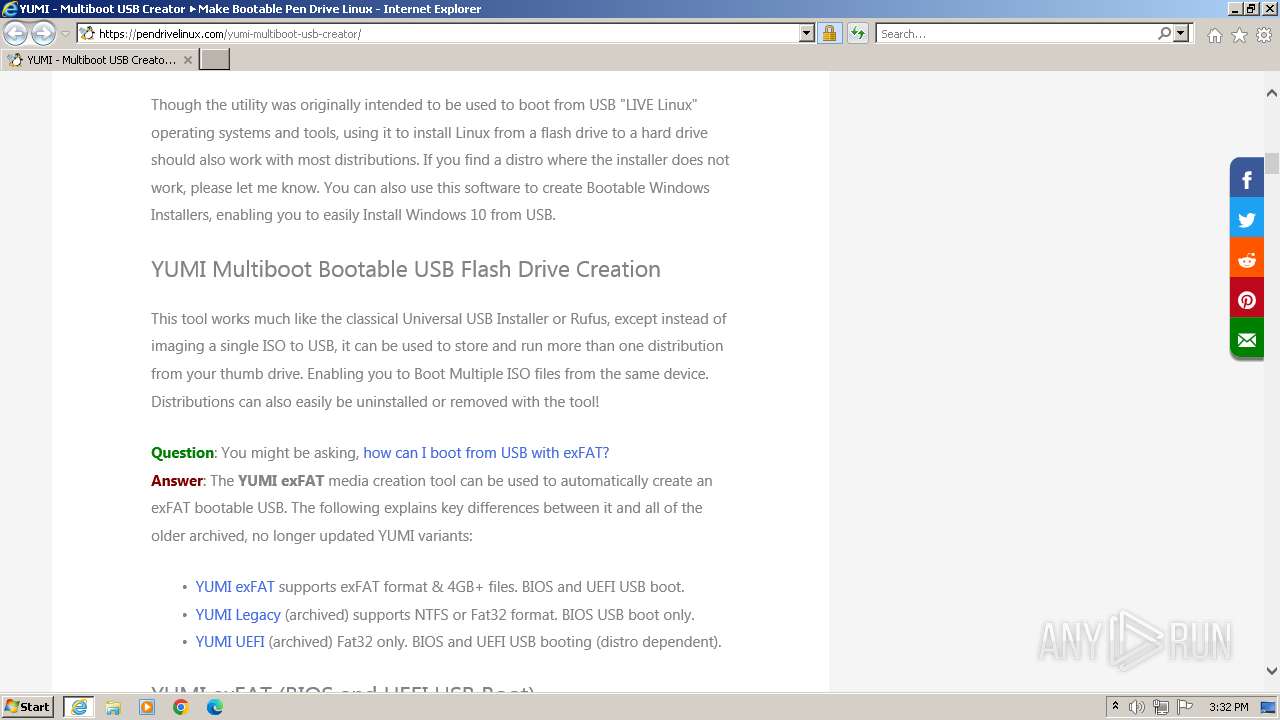This screenshot has height=720, width=1280.
Task: Go to the Home page icon
Action: pyautogui.click(x=1214, y=35)
